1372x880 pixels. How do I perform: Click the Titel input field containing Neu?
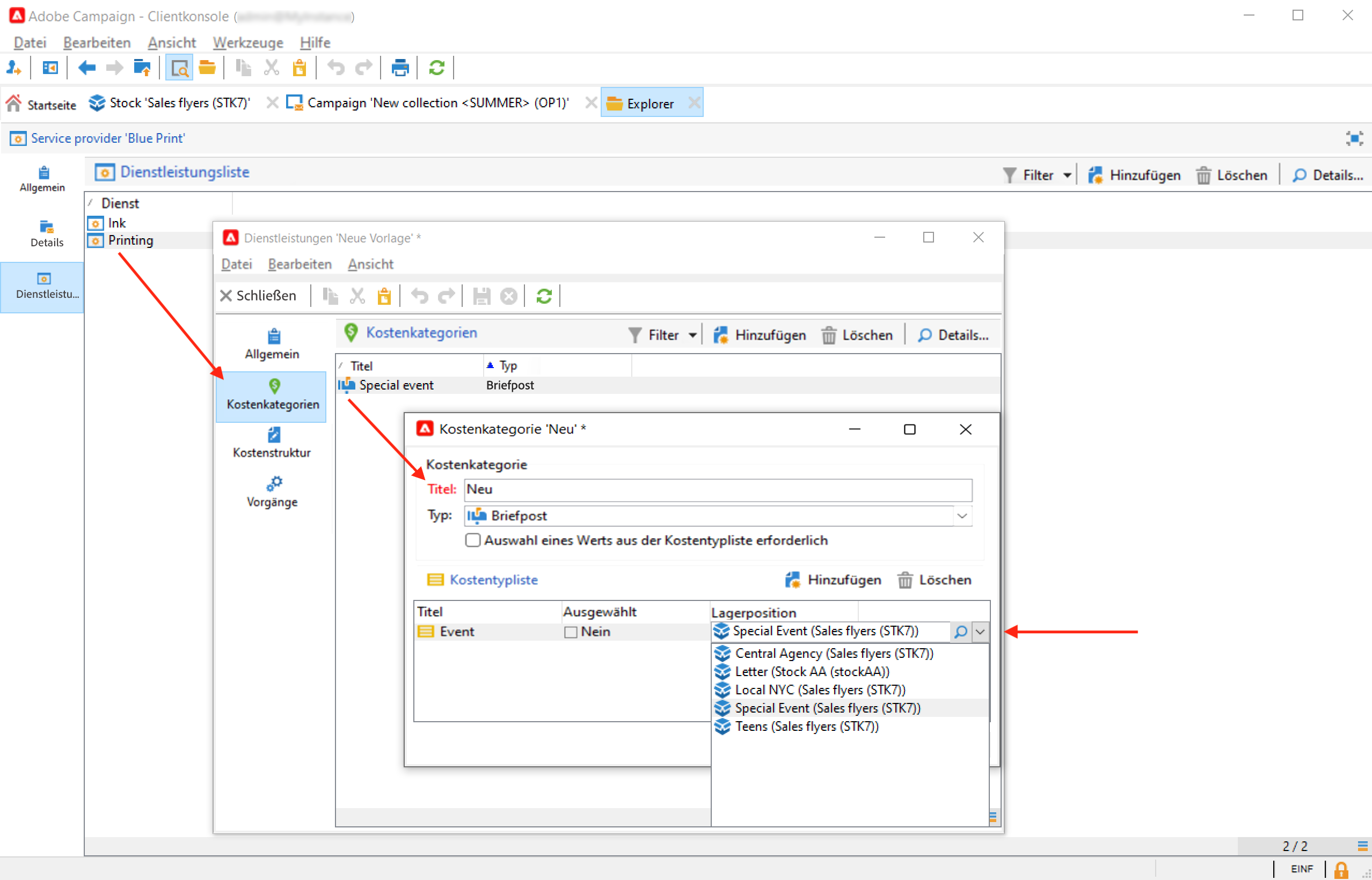(718, 490)
